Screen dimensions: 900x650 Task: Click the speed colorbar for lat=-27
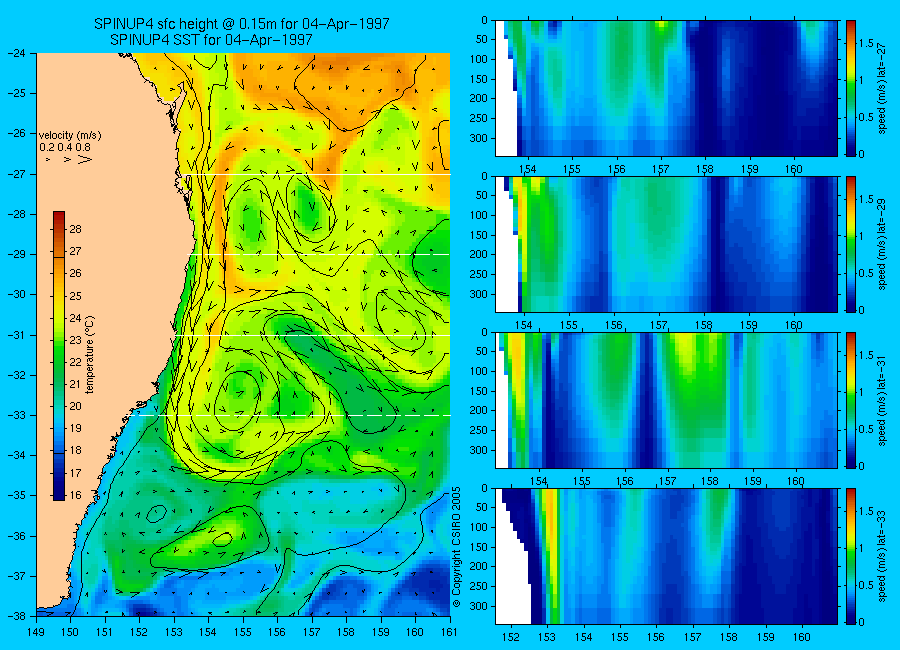tap(851, 88)
